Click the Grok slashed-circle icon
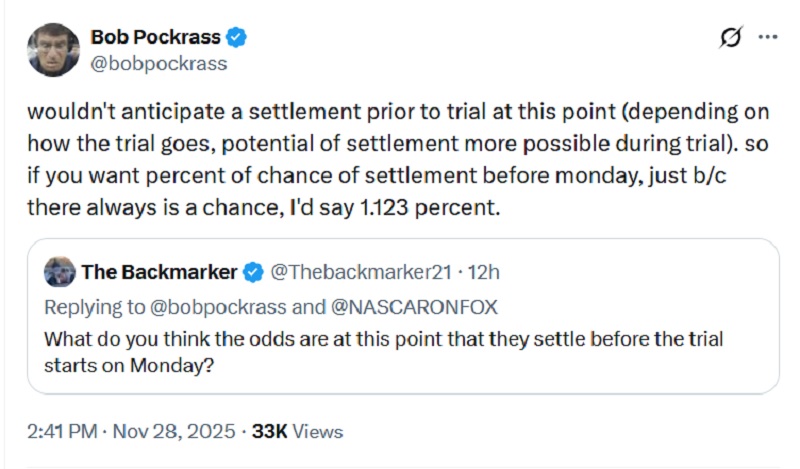800x469 pixels. point(731,38)
